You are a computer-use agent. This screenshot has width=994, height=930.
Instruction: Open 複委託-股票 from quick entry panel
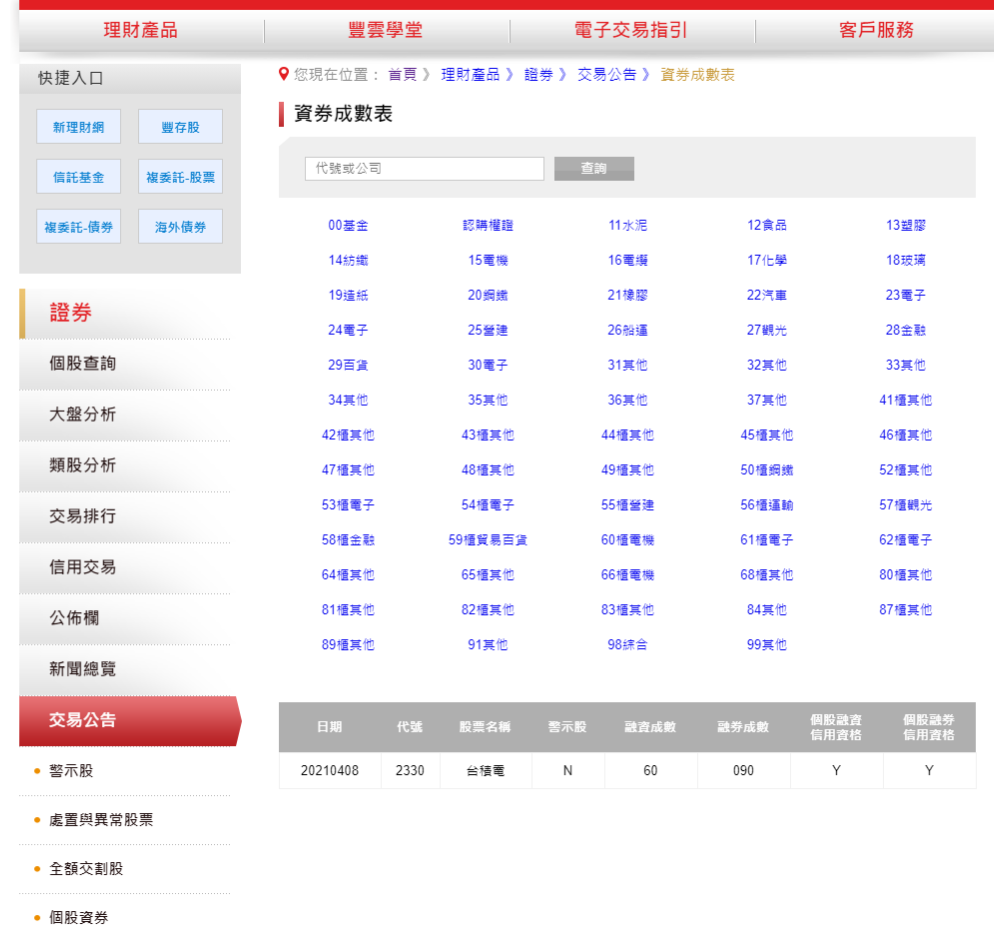pos(180,176)
